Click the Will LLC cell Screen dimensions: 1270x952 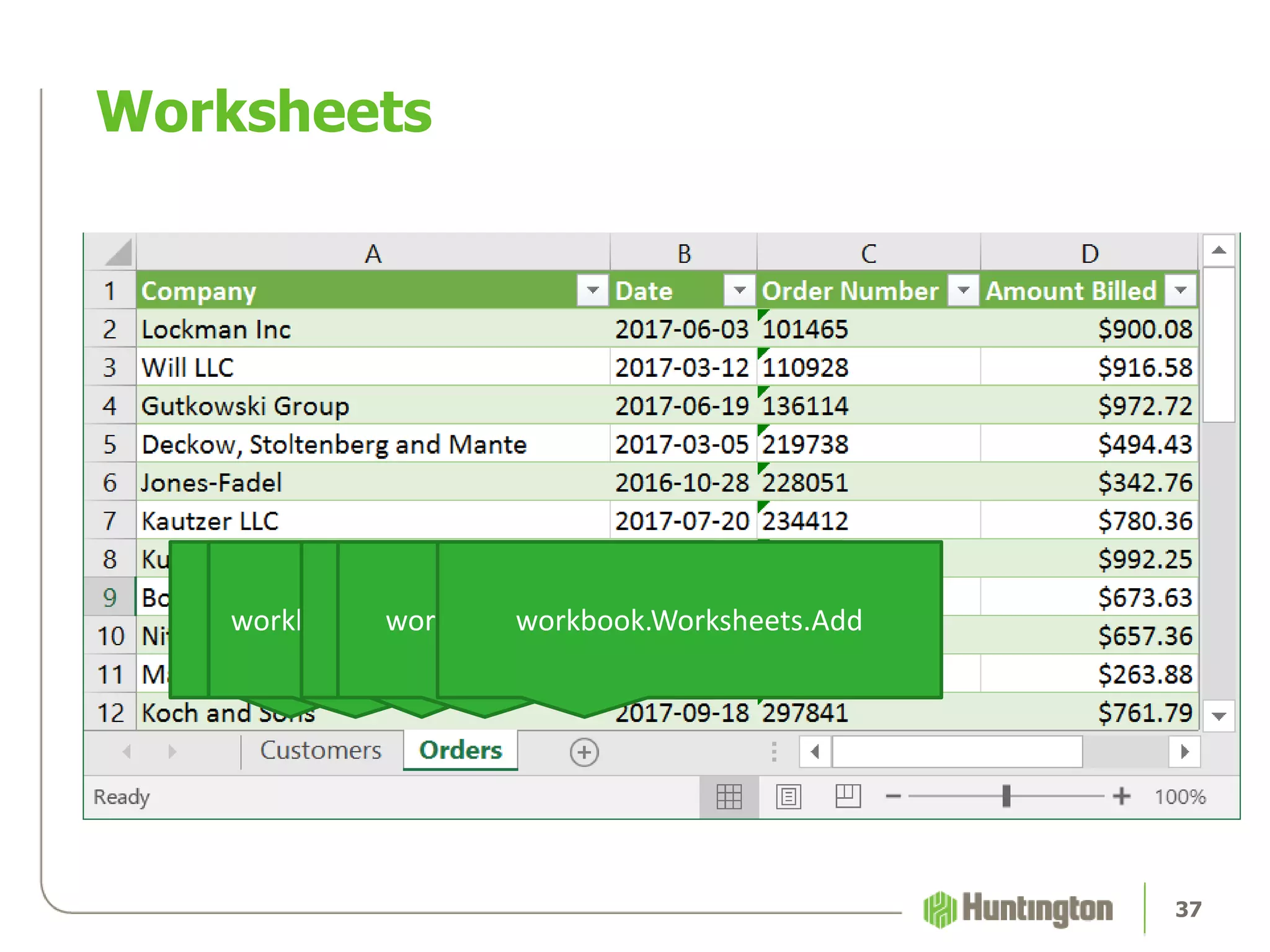point(373,368)
